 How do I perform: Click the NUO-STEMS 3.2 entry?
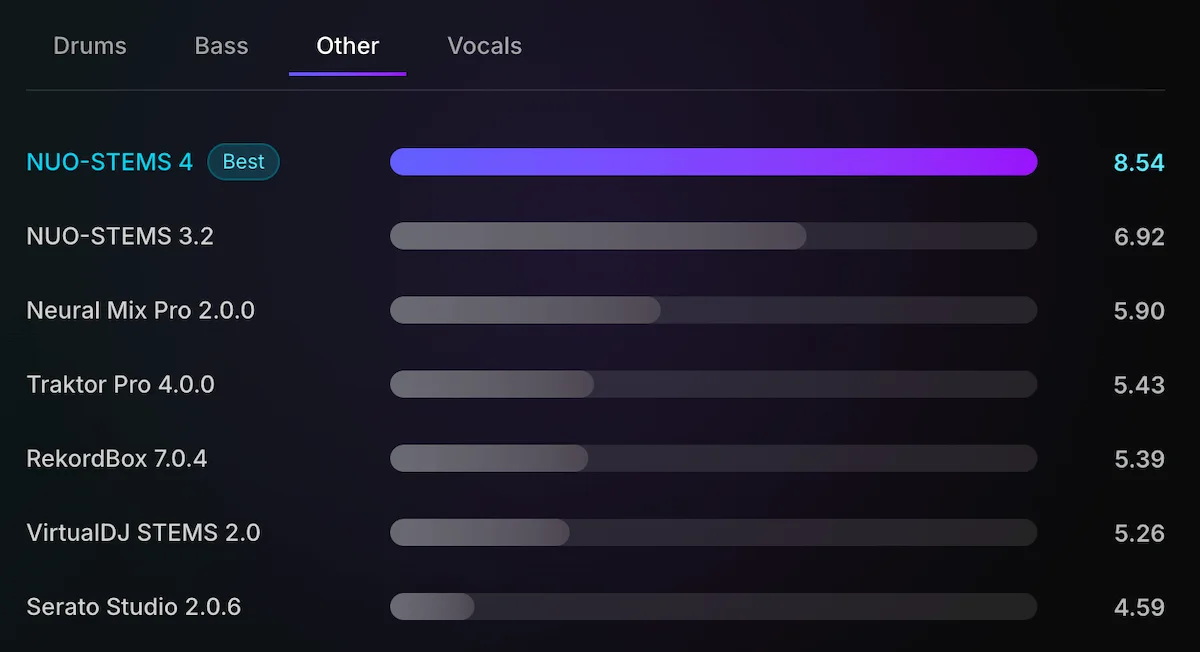(119, 236)
